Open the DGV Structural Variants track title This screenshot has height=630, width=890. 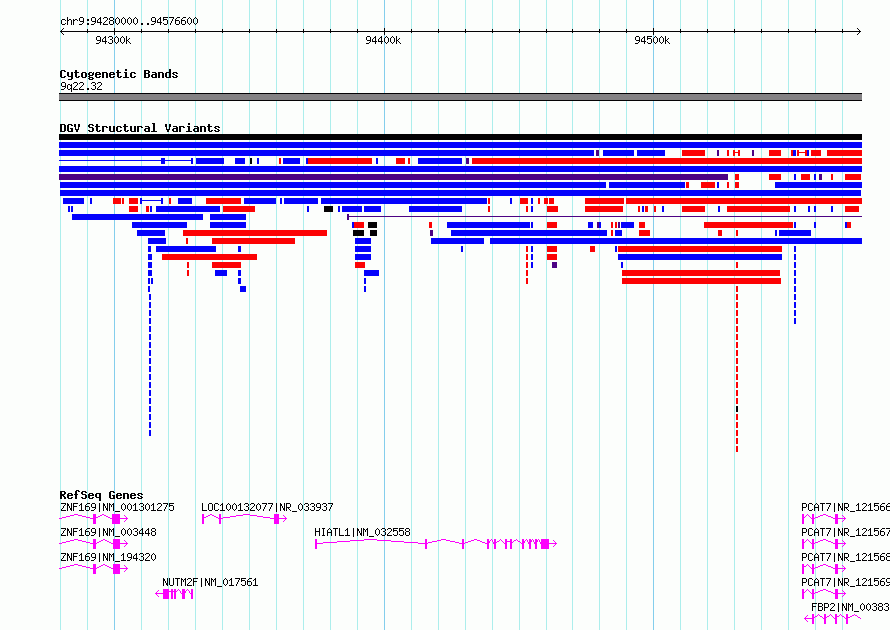140,128
